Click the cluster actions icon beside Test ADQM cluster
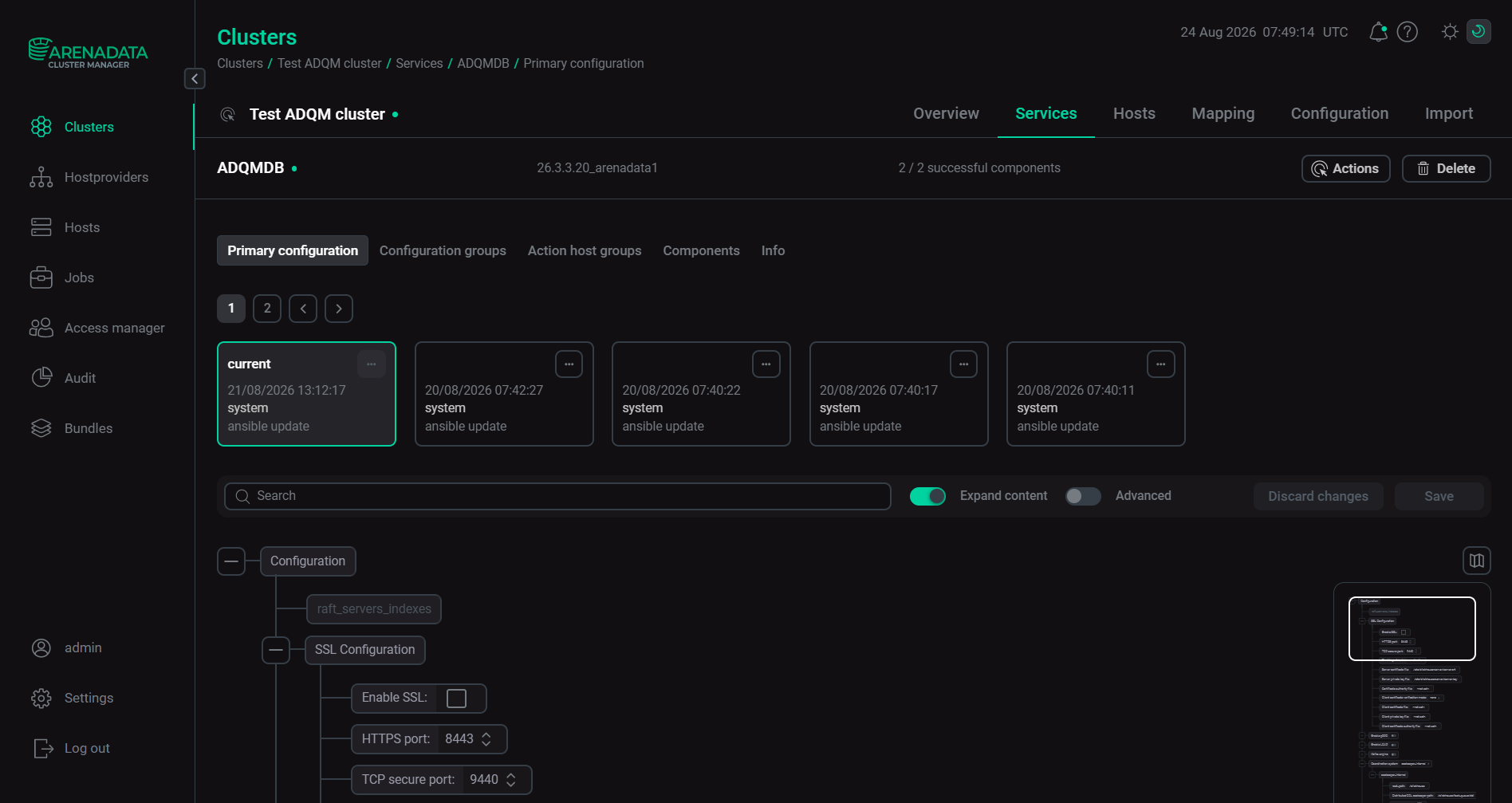The image size is (1512, 803). click(227, 114)
